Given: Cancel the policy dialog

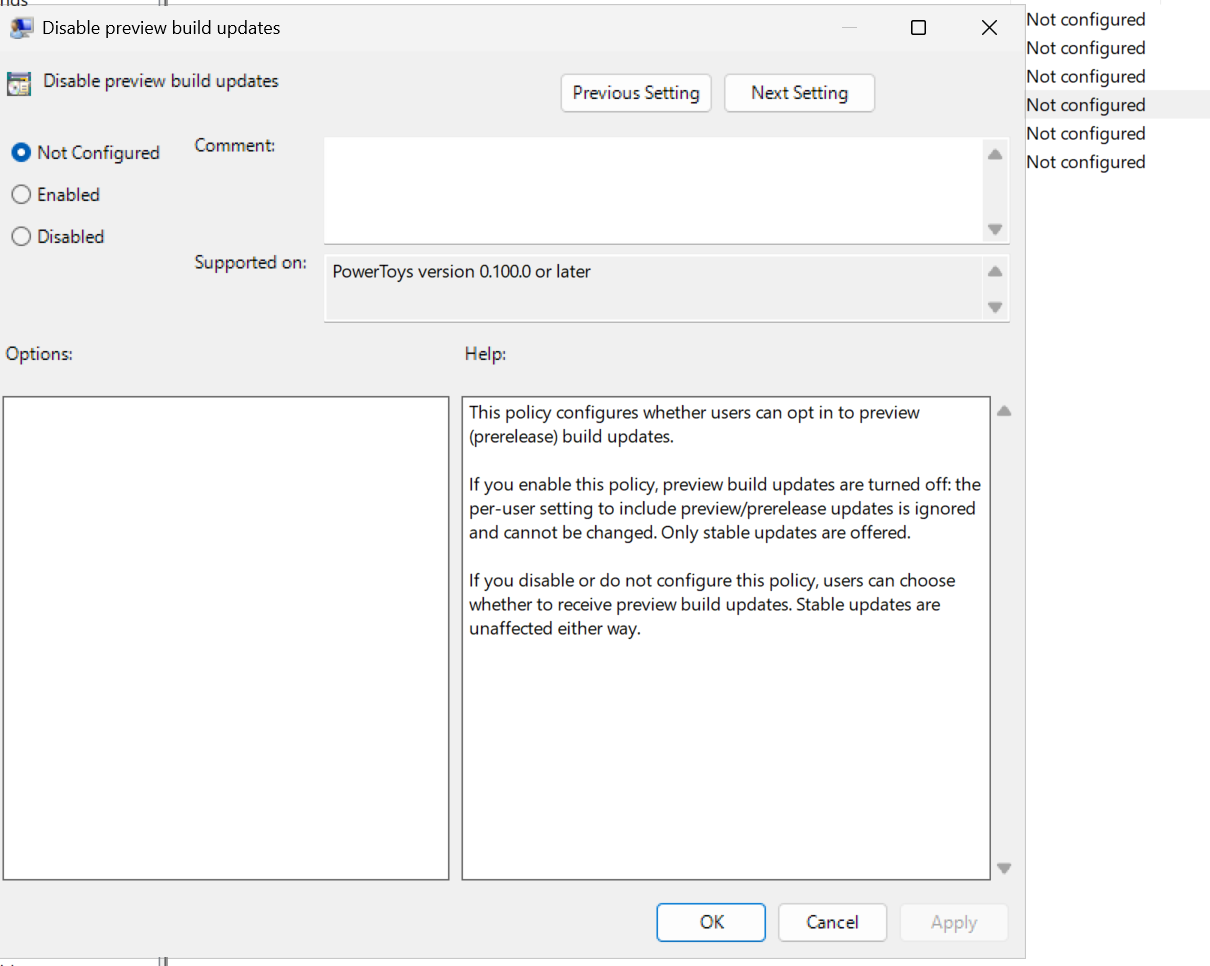Looking at the screenshot, I should pyautogui.click(x=832, y=922).
